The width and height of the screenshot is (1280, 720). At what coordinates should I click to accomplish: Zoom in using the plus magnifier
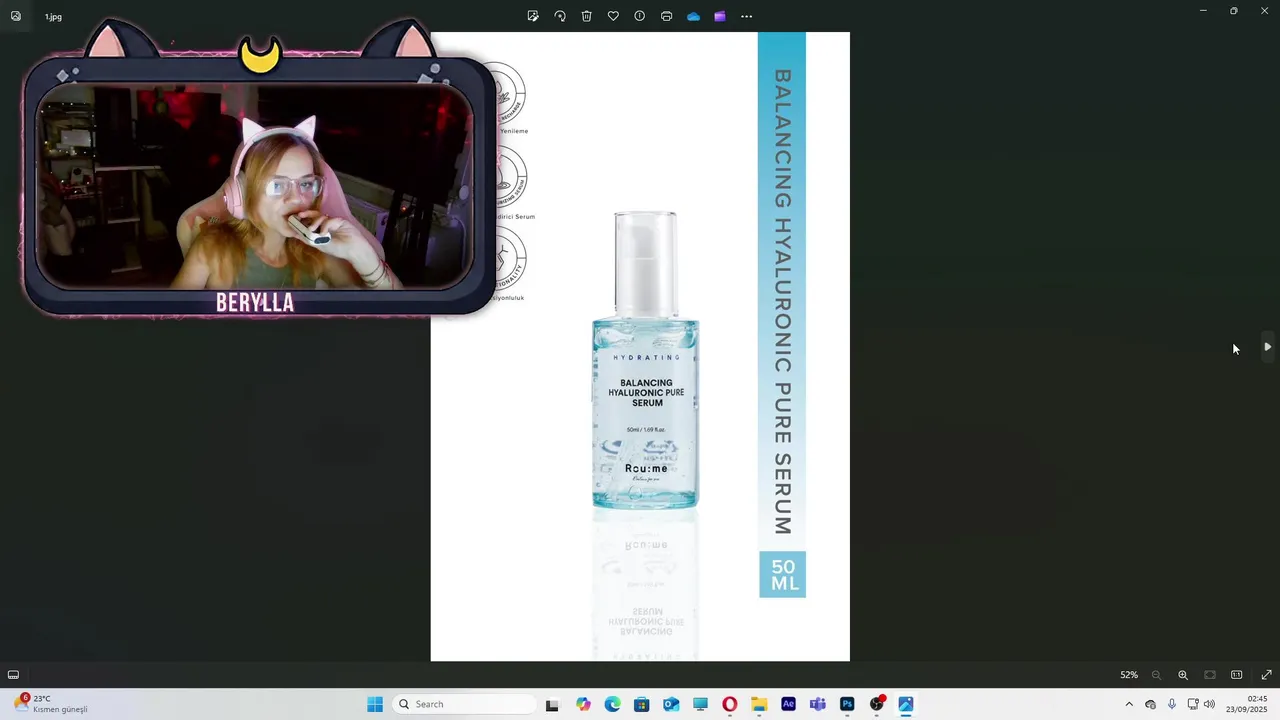coord(1183,675)
